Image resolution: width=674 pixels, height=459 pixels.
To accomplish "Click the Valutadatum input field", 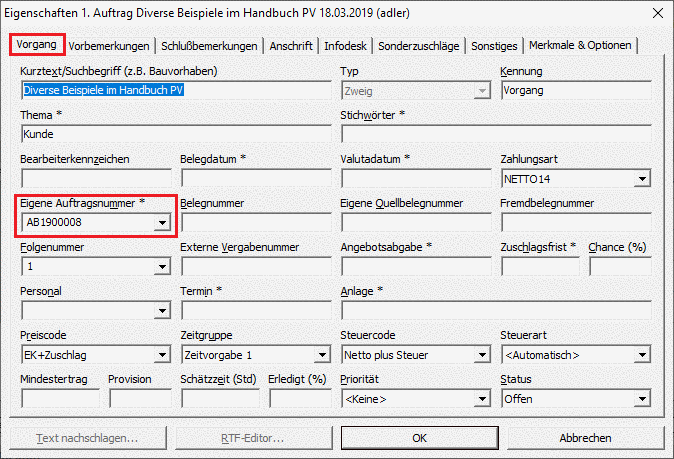I will coord(416,178).
